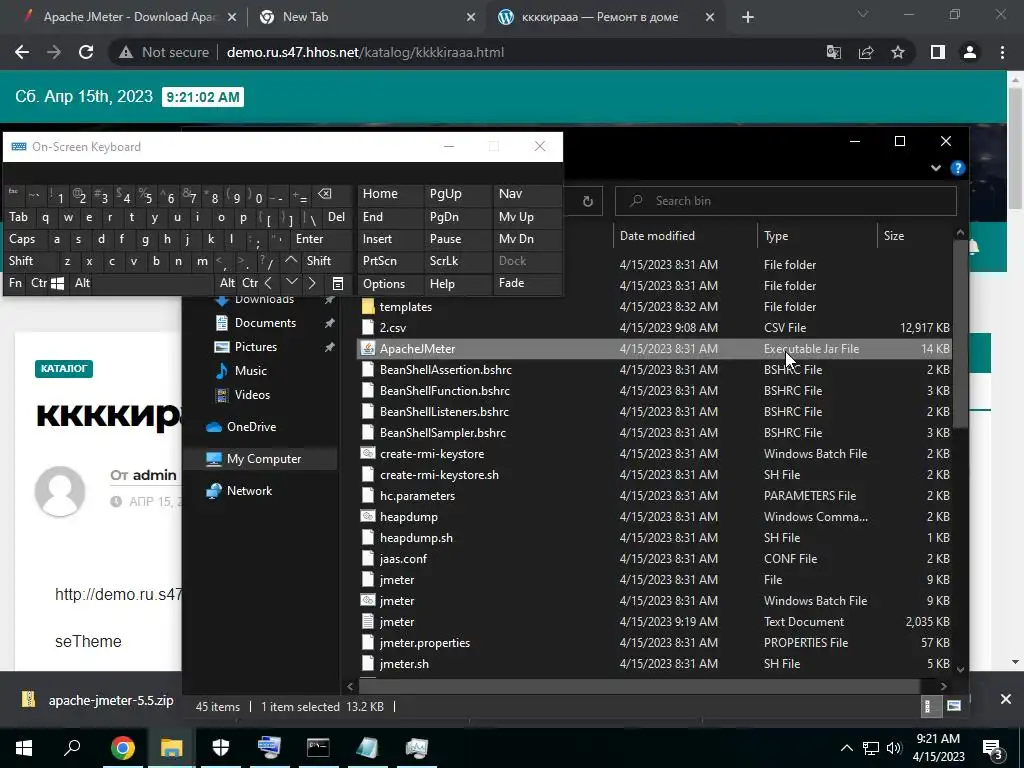Open Windows Security shield in taskbar
Image resolution: width=1024 pixels, height=768 pixels.
coord(221,748)
